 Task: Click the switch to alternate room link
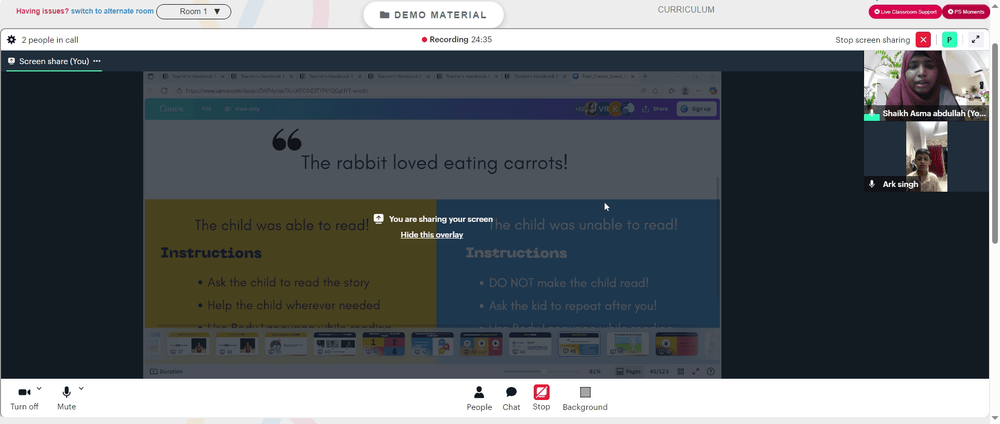click(x=112, y=11)
